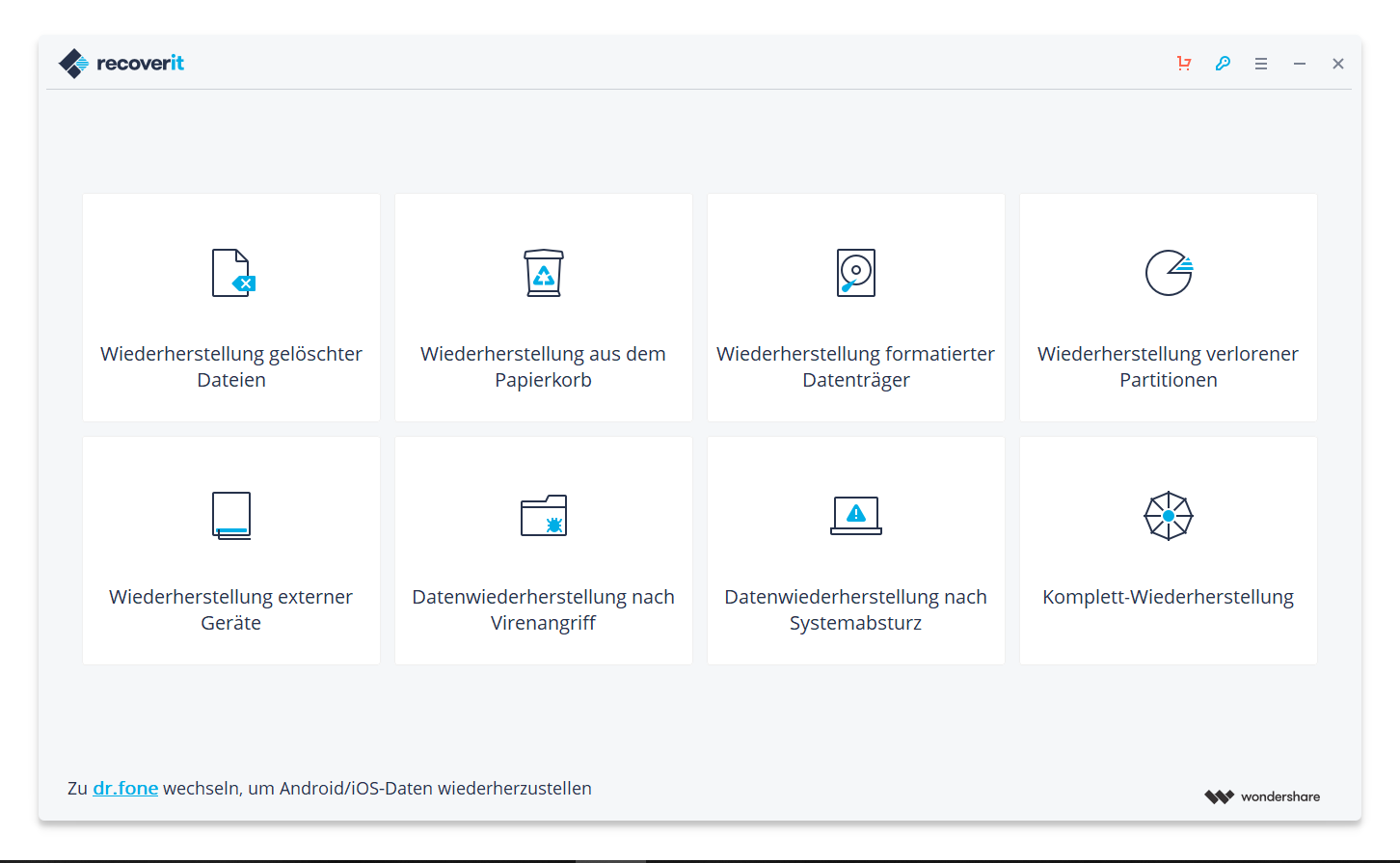
Task: Click the system crash laptop warning icon
Action: pyautogui.click(x=856, y=516)
